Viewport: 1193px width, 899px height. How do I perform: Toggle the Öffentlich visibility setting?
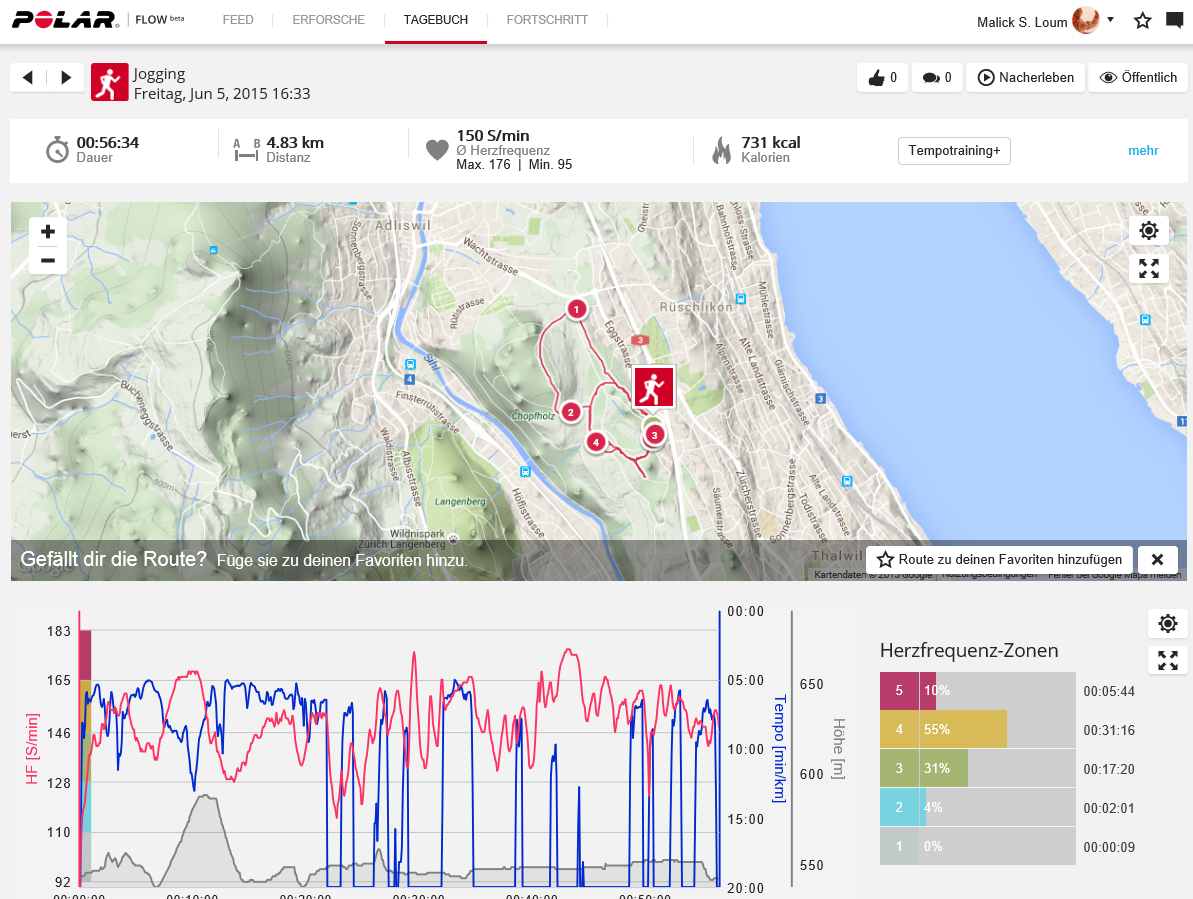point(1138,78)
